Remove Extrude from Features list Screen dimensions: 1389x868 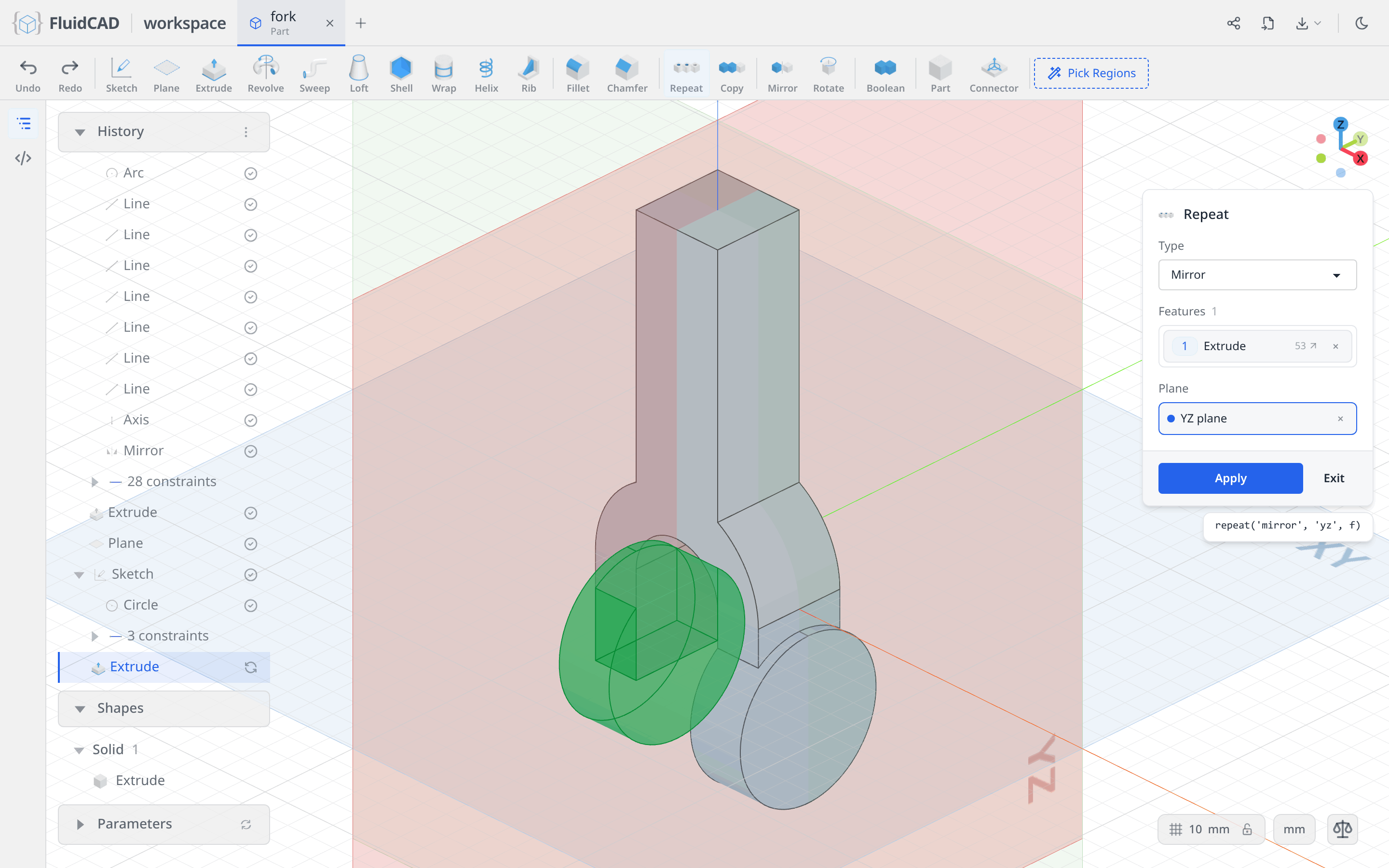tap(1335, 346)
